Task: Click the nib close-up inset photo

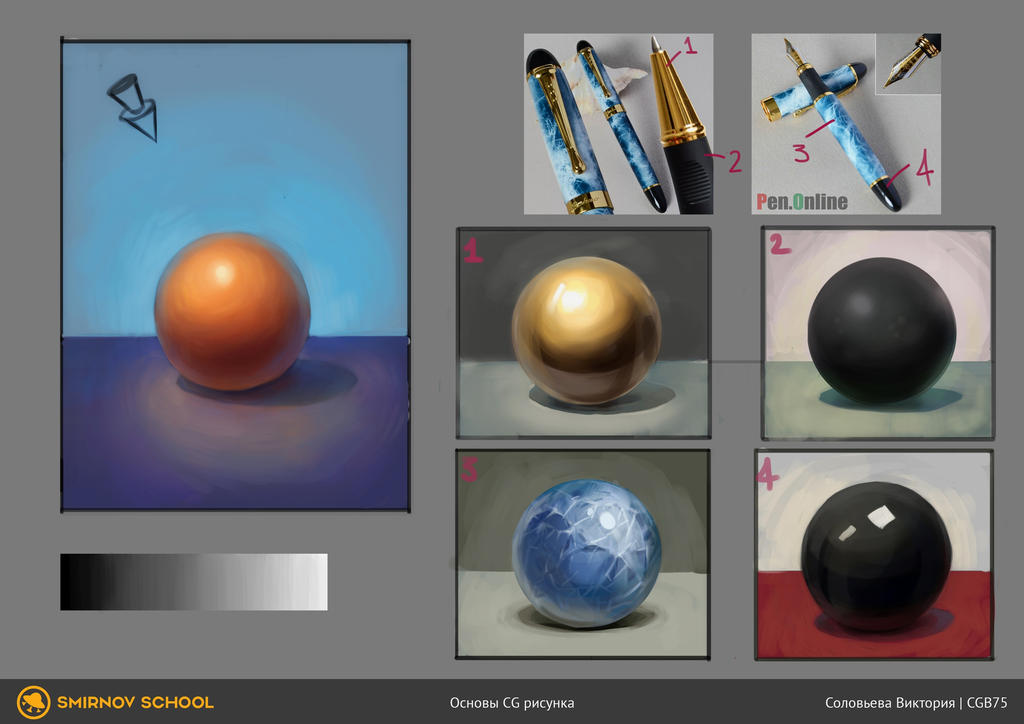Action: tap(908, 64)
